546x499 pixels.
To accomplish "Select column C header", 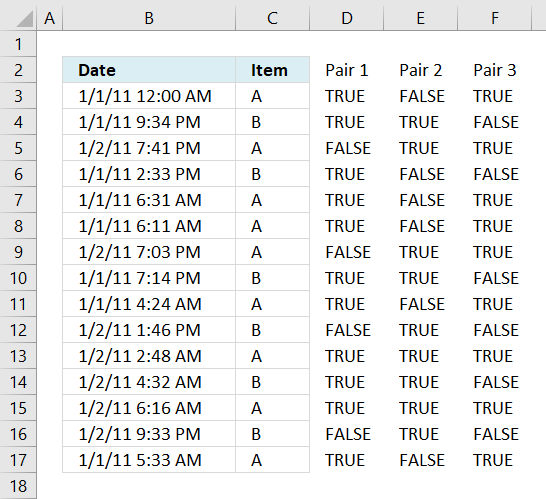I will pos(272,18).
